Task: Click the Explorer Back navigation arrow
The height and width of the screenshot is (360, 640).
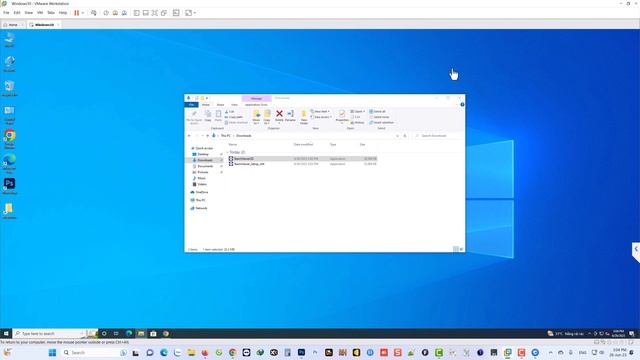Action: point(189,136)
